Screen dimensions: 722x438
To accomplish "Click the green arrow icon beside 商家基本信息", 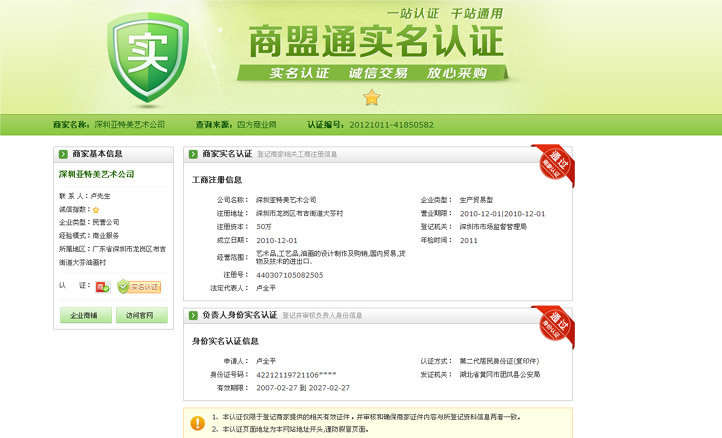I will [x=63, y=154].
